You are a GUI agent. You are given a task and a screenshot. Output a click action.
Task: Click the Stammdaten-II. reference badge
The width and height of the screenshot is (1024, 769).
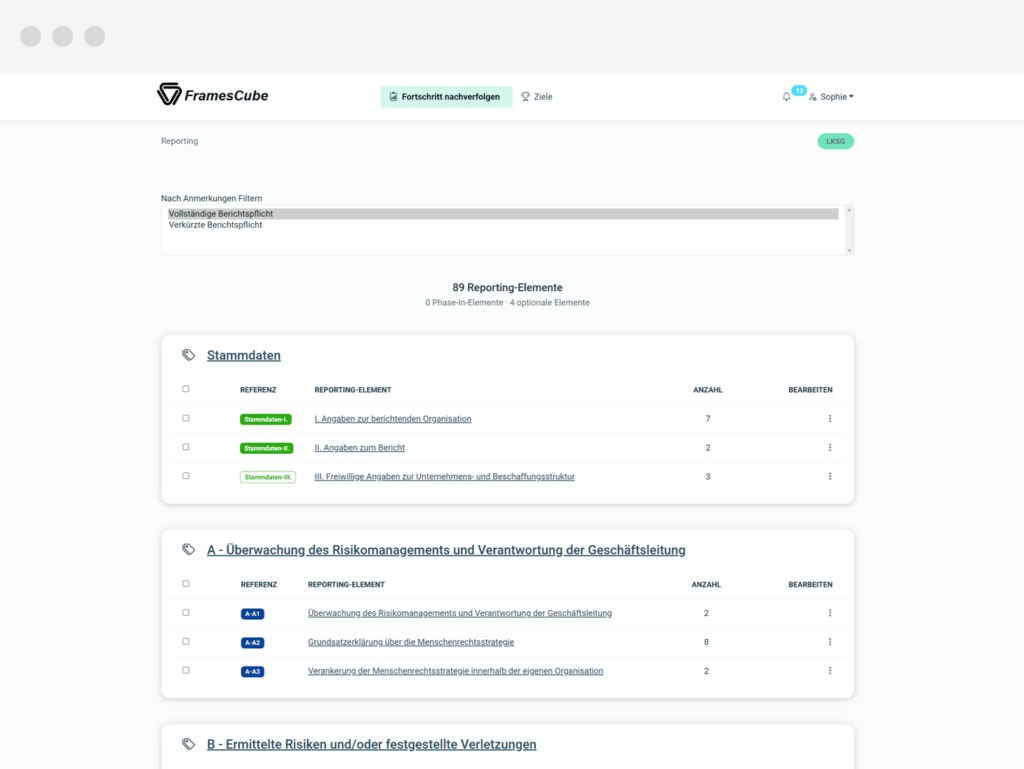click(266, 448)
